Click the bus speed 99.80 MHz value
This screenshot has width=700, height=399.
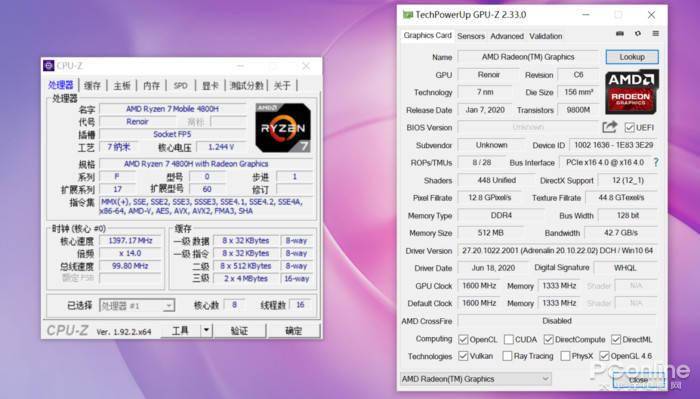(130, 266)
